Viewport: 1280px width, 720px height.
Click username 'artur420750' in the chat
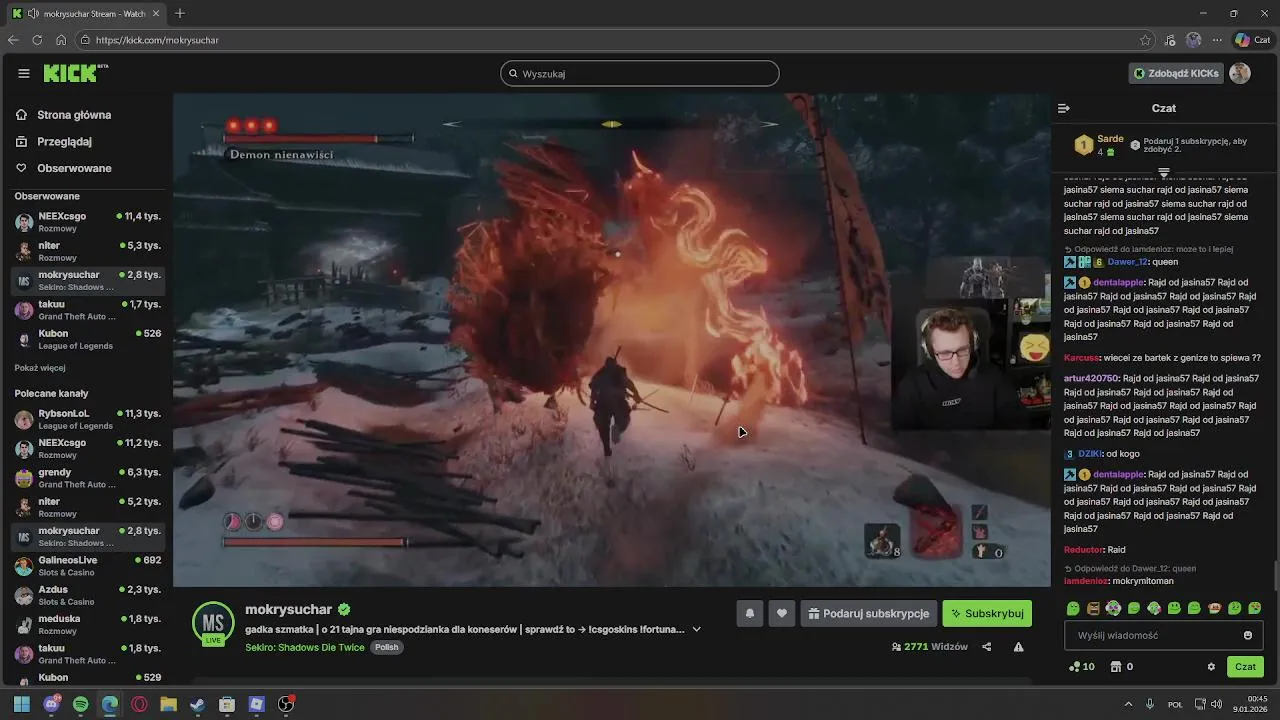[1091, 379]
